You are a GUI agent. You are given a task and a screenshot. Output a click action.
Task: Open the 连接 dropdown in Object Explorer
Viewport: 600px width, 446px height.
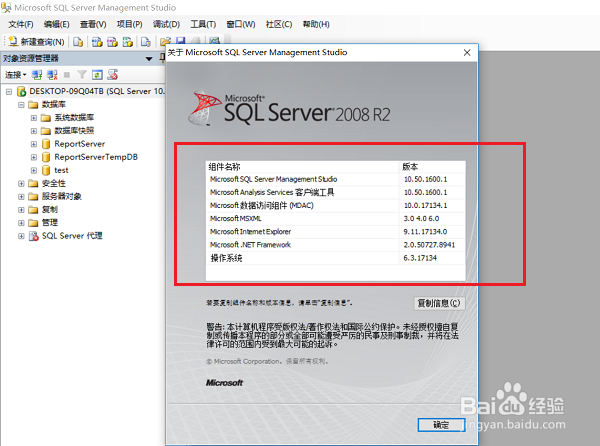click(16, 75)
